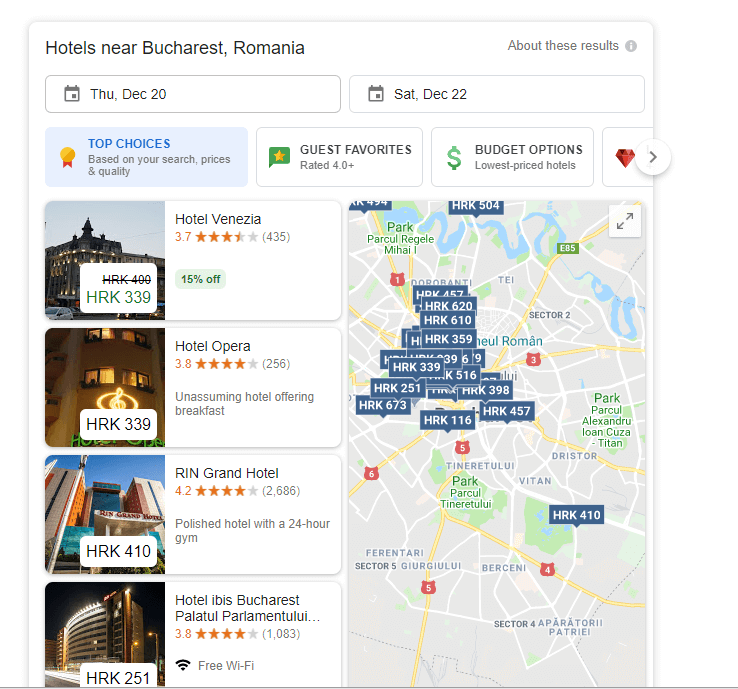This screenshot has width=738, height=689.
Task: Open the About these results link
Action: point(563,46)
